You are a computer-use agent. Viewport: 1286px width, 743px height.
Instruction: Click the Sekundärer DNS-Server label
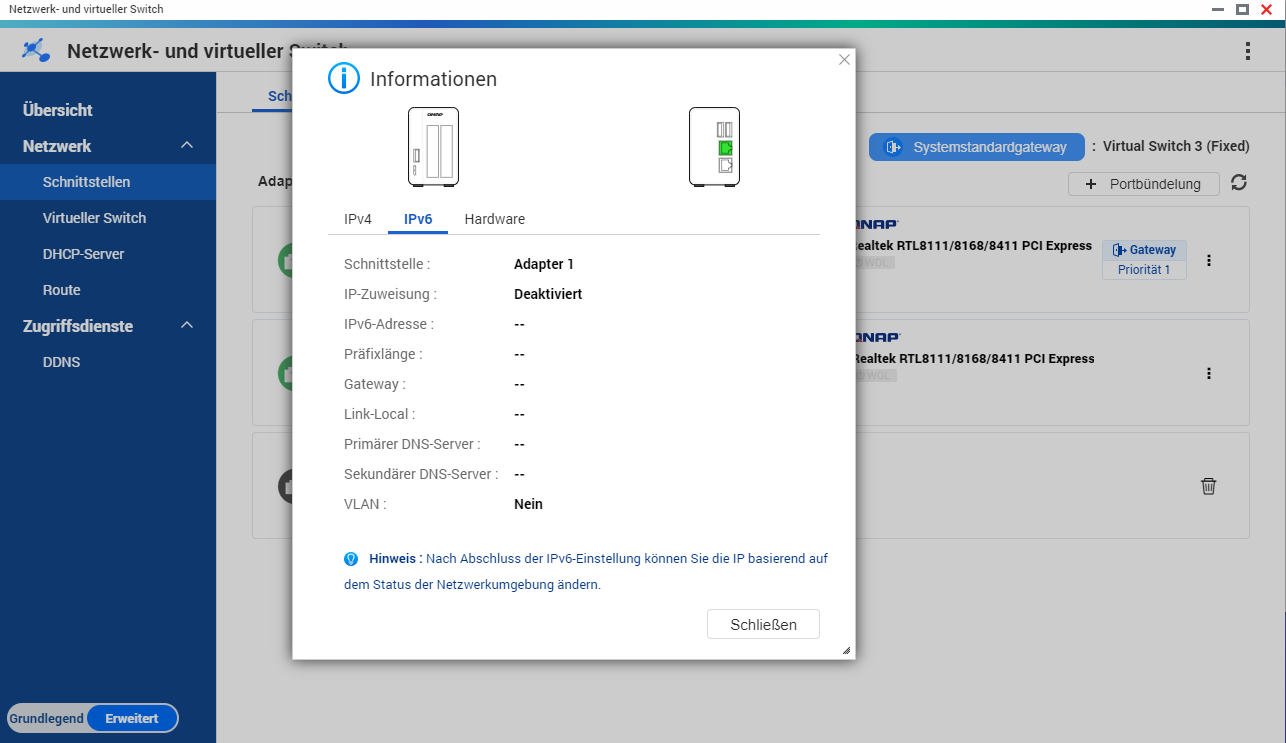[x=421, y=474]
